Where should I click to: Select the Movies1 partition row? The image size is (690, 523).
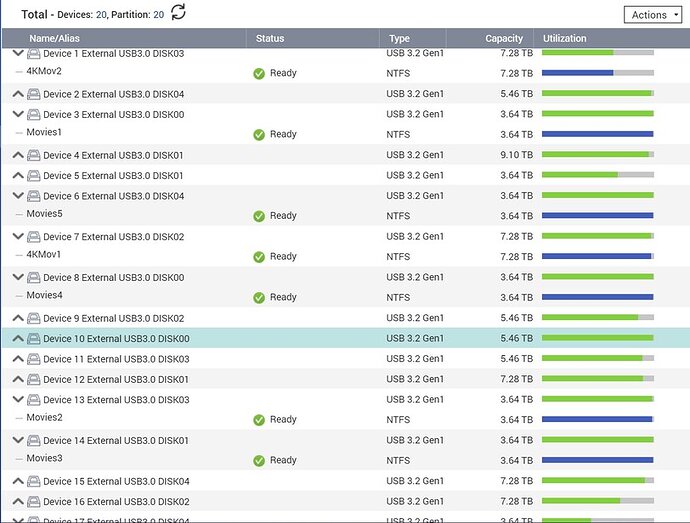pyautogui.click(x=345, y=134)
